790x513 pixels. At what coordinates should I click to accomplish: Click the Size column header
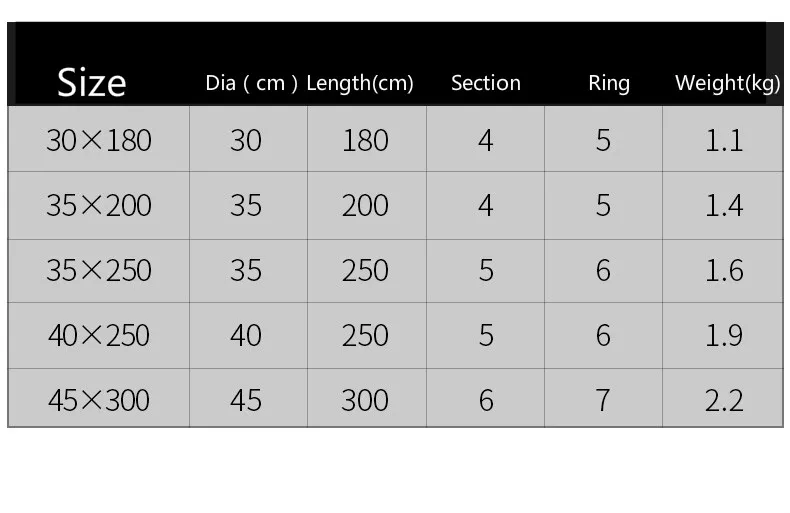point(92,83)
